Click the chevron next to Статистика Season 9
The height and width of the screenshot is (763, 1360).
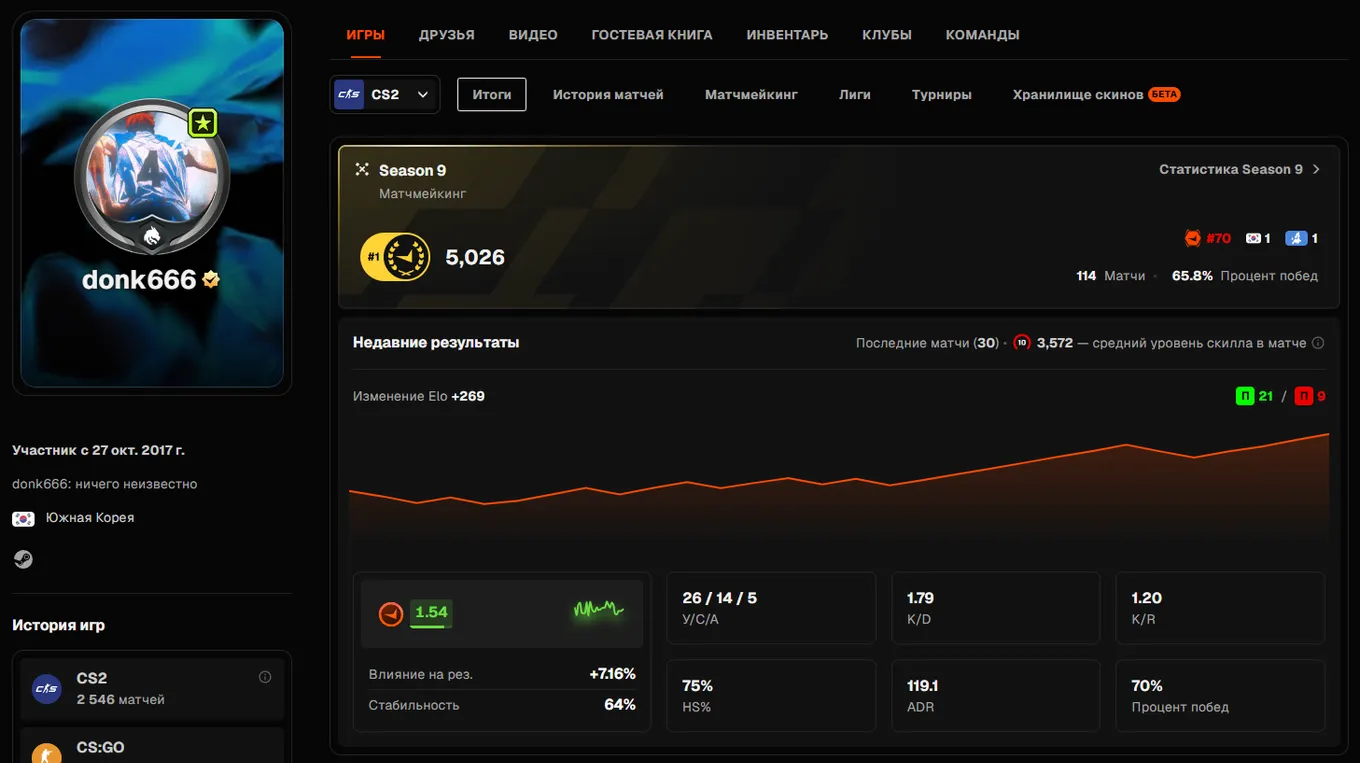pyautogui.click(x=1316, y=169)
